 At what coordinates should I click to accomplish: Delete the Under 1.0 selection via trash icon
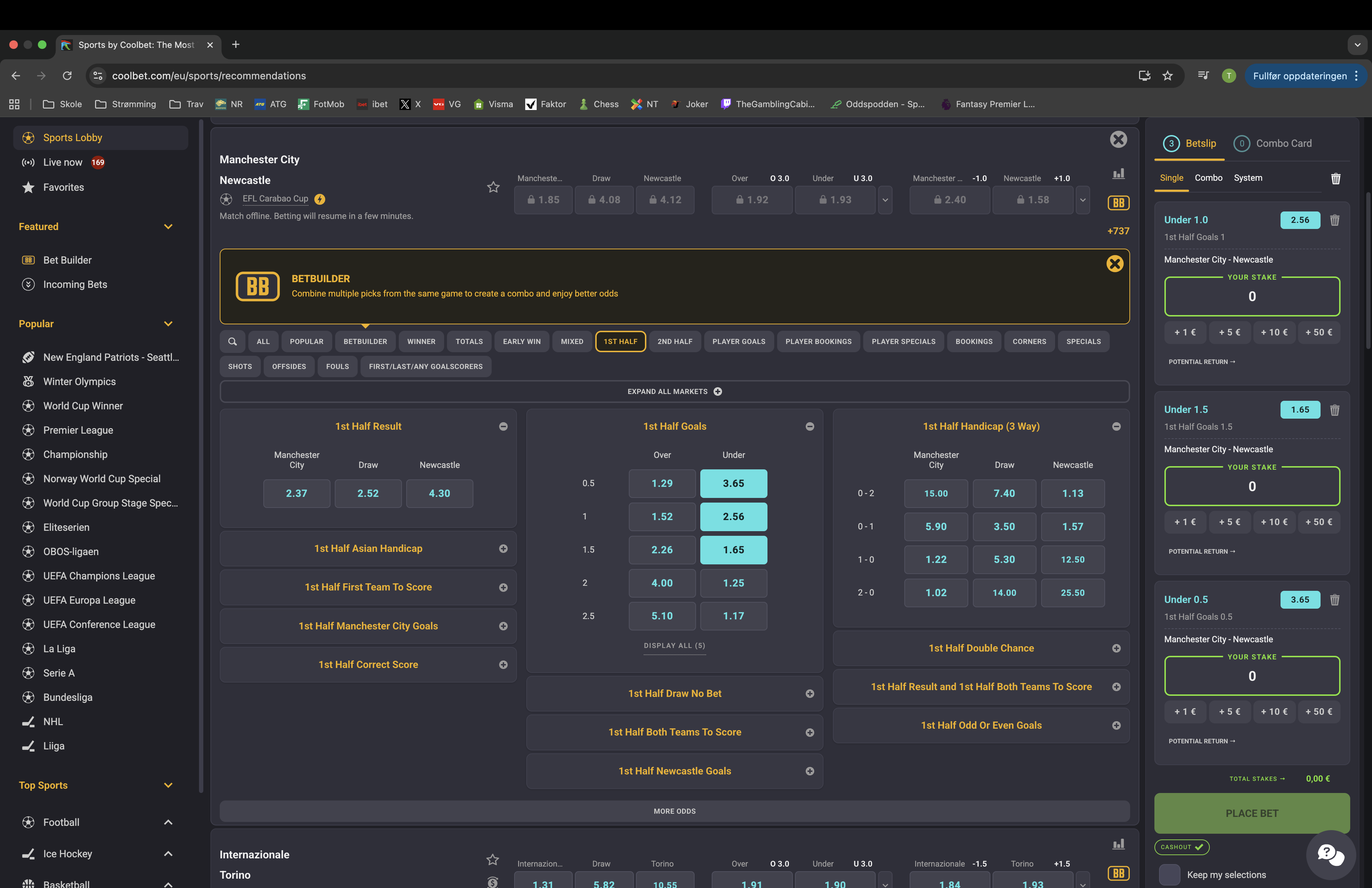point(1334,220)
